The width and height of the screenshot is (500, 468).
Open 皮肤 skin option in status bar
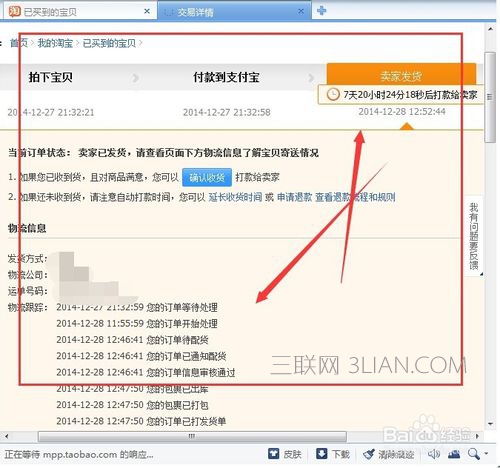(285, 454)
